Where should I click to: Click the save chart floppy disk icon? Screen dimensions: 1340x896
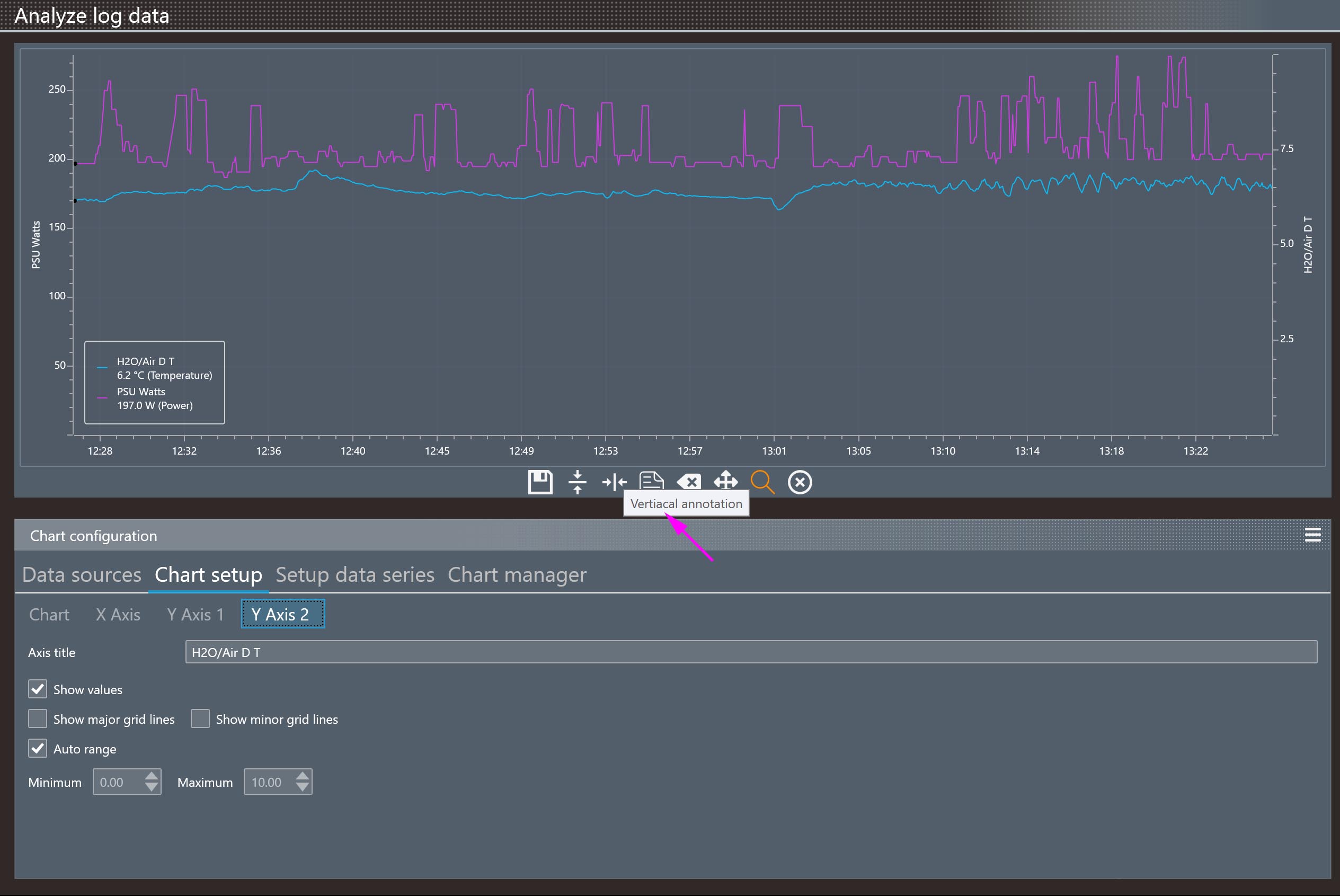coord(539,482)
